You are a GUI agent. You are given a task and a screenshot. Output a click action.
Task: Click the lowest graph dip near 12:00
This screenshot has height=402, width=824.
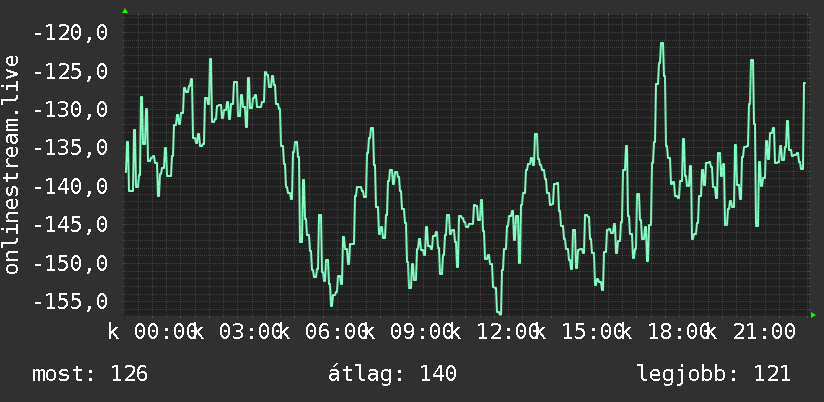coord(499,313)
